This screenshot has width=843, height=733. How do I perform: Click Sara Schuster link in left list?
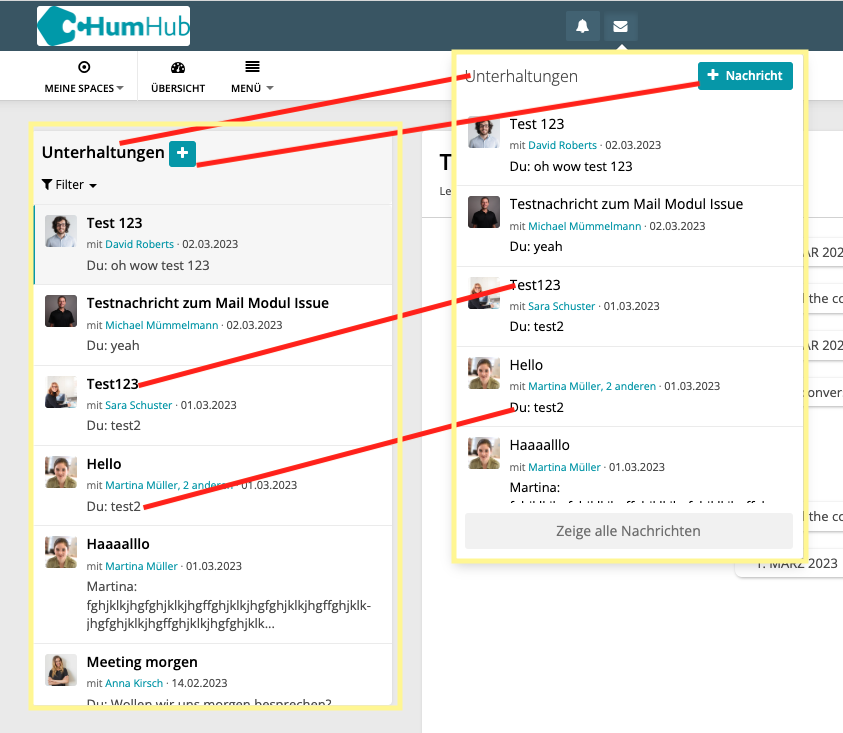point(138,405)
